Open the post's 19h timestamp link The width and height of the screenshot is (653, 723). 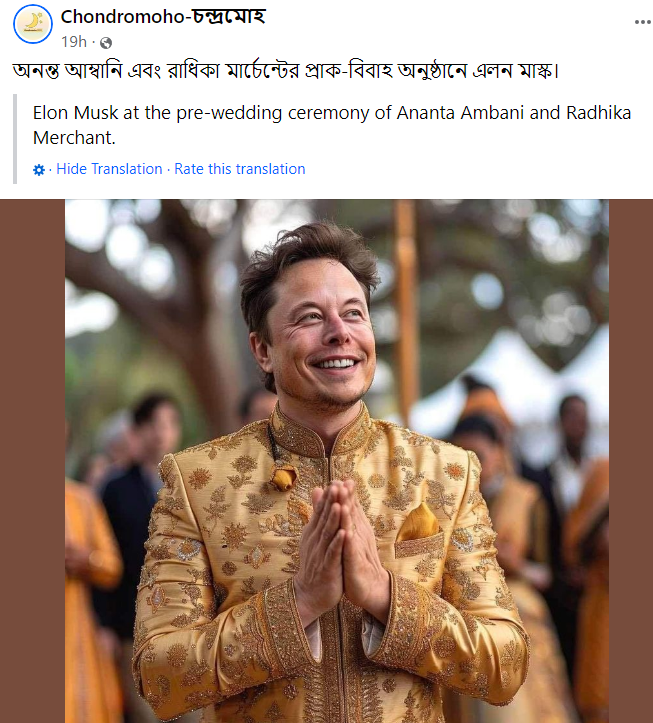[74, 42]
